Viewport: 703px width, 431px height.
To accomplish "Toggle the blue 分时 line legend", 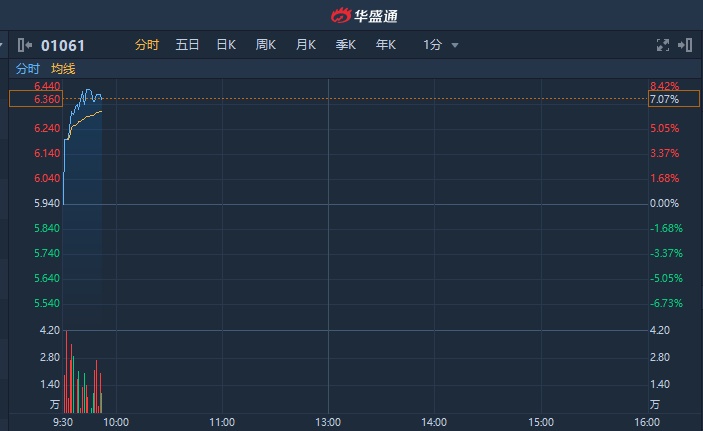I will tap(27, 69).
